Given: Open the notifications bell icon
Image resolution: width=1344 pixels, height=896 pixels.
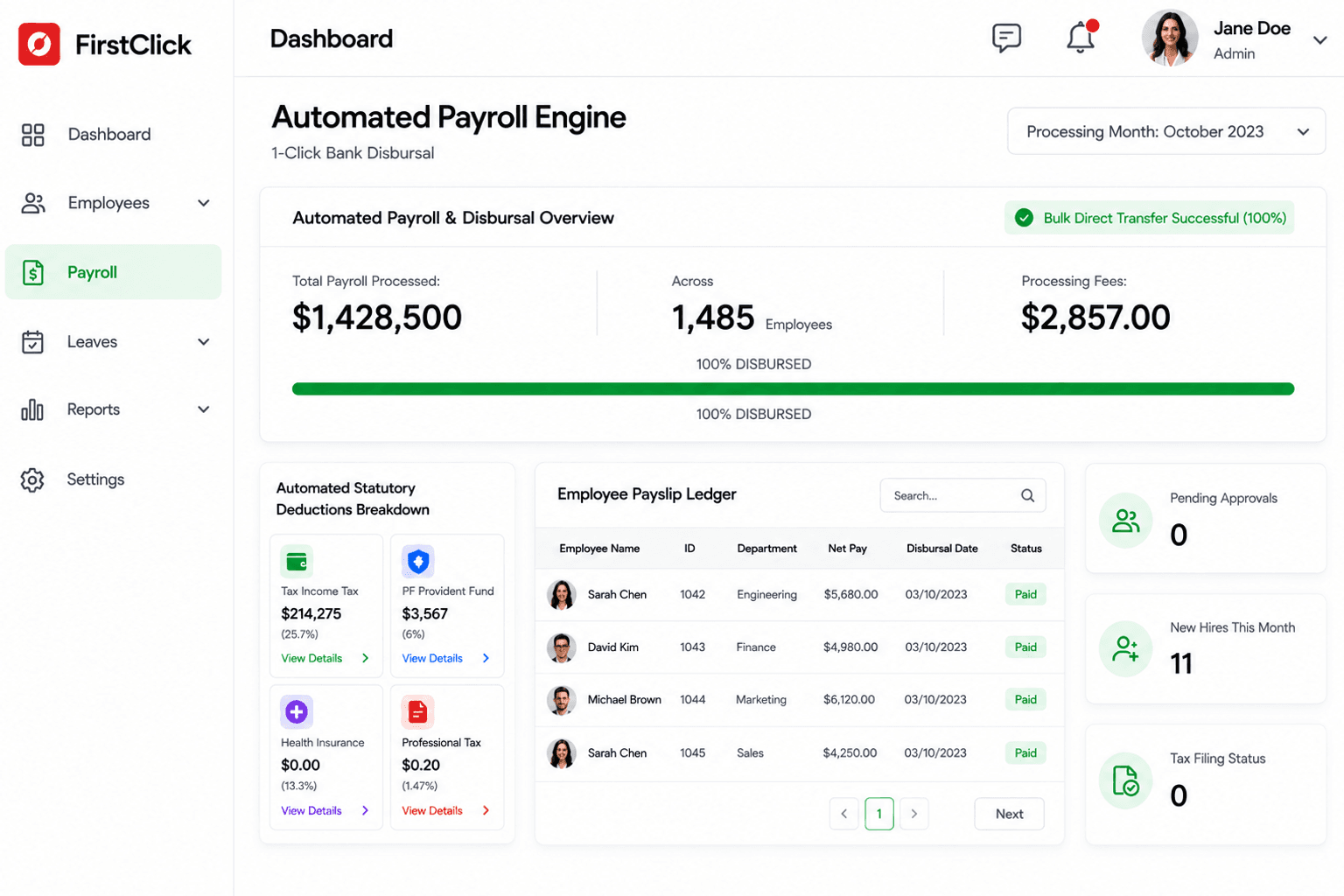Looking at the screenshot, I should (1081, 37).
